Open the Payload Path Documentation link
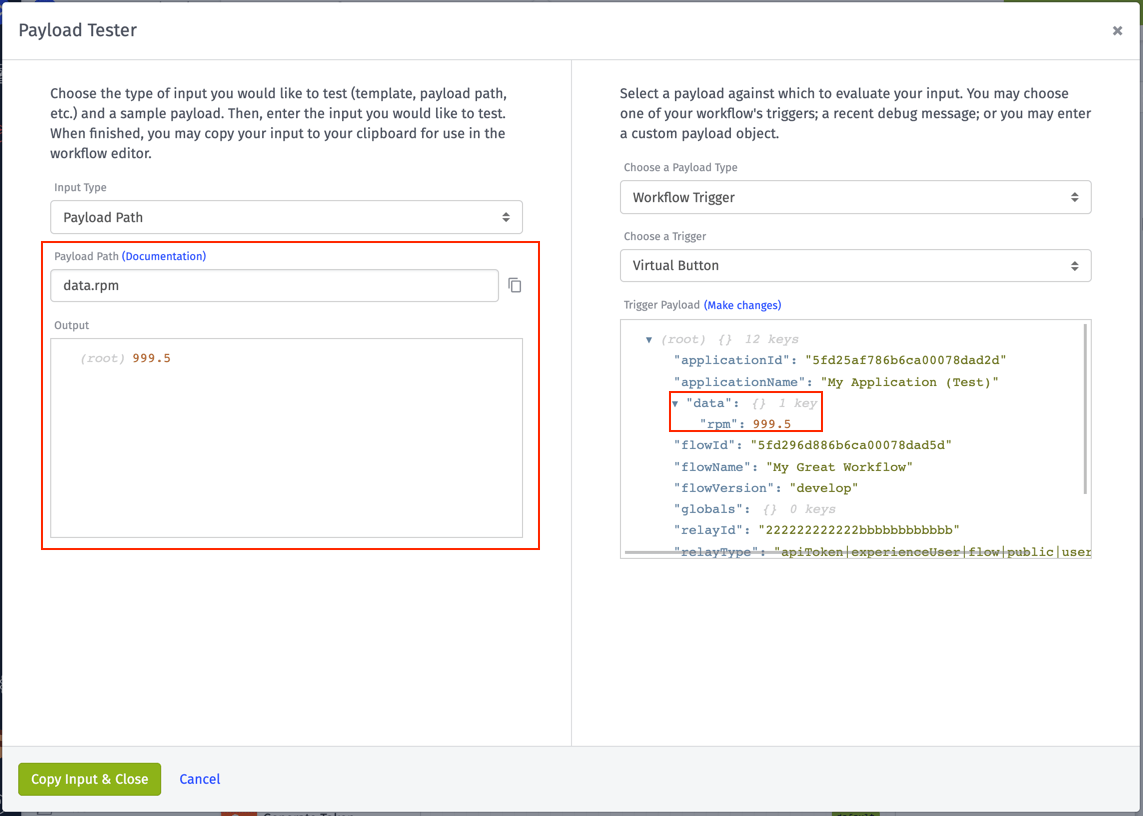The image size is (1143, 816). coord(164,256)
